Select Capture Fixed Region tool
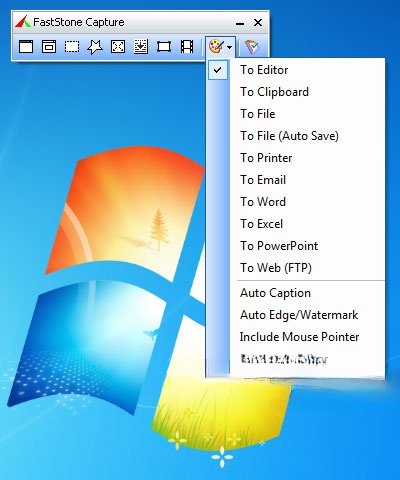The width and height of the screenshot is (400, 480). point(164,47)
